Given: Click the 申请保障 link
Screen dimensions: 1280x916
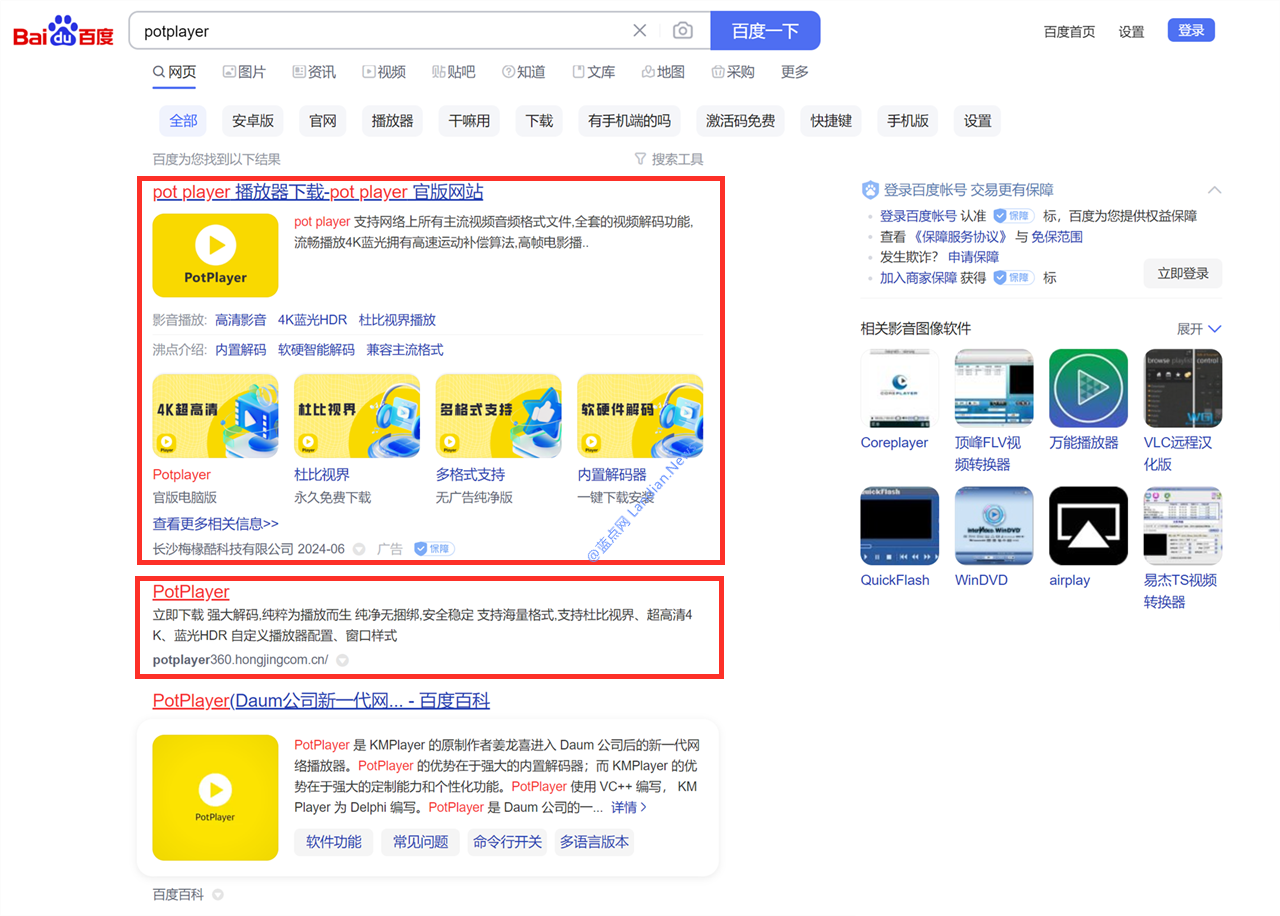Looking at the screenshot, I should (973, 257).
